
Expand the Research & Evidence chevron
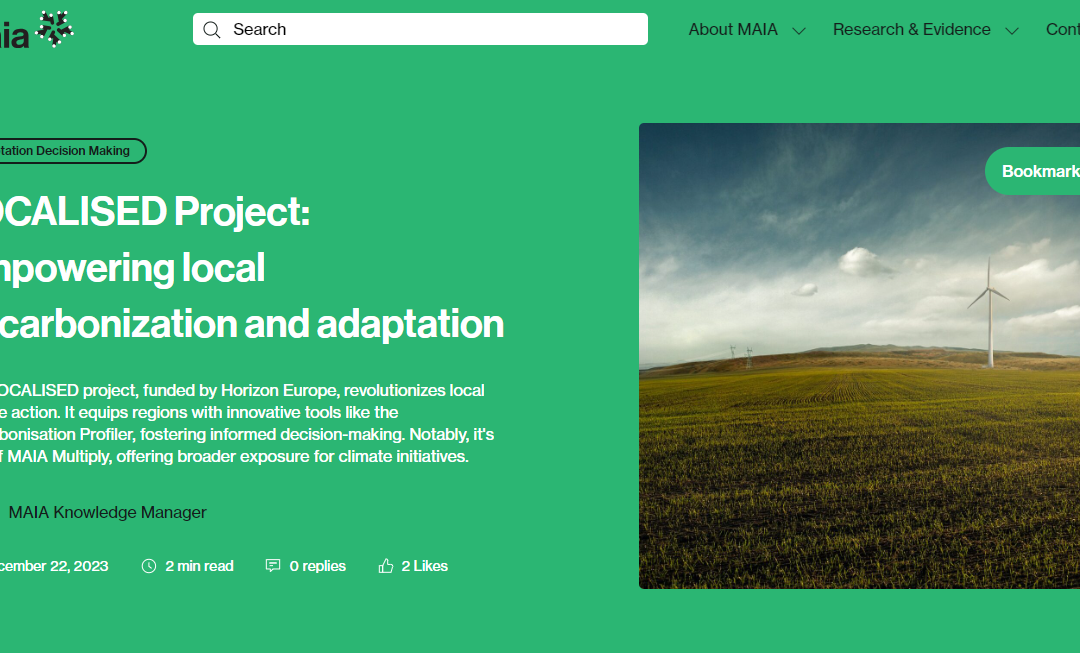tap(1012, 30)
